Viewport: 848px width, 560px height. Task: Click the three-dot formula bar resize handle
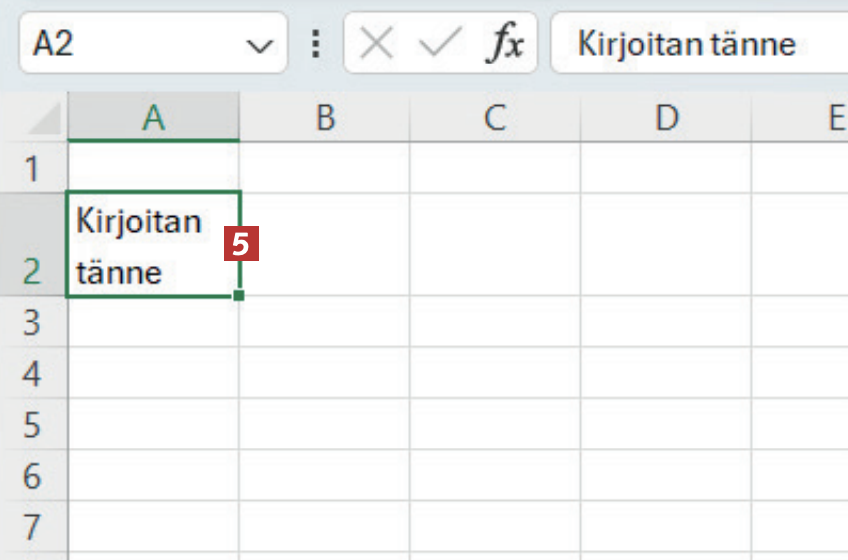tap(317, 45)
